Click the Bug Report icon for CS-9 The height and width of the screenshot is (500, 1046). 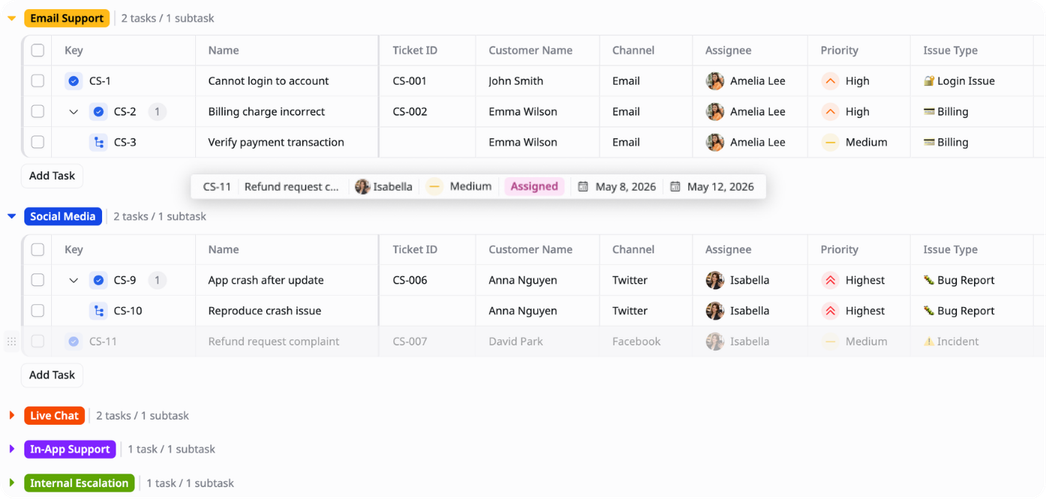click(x=929, y=281)
